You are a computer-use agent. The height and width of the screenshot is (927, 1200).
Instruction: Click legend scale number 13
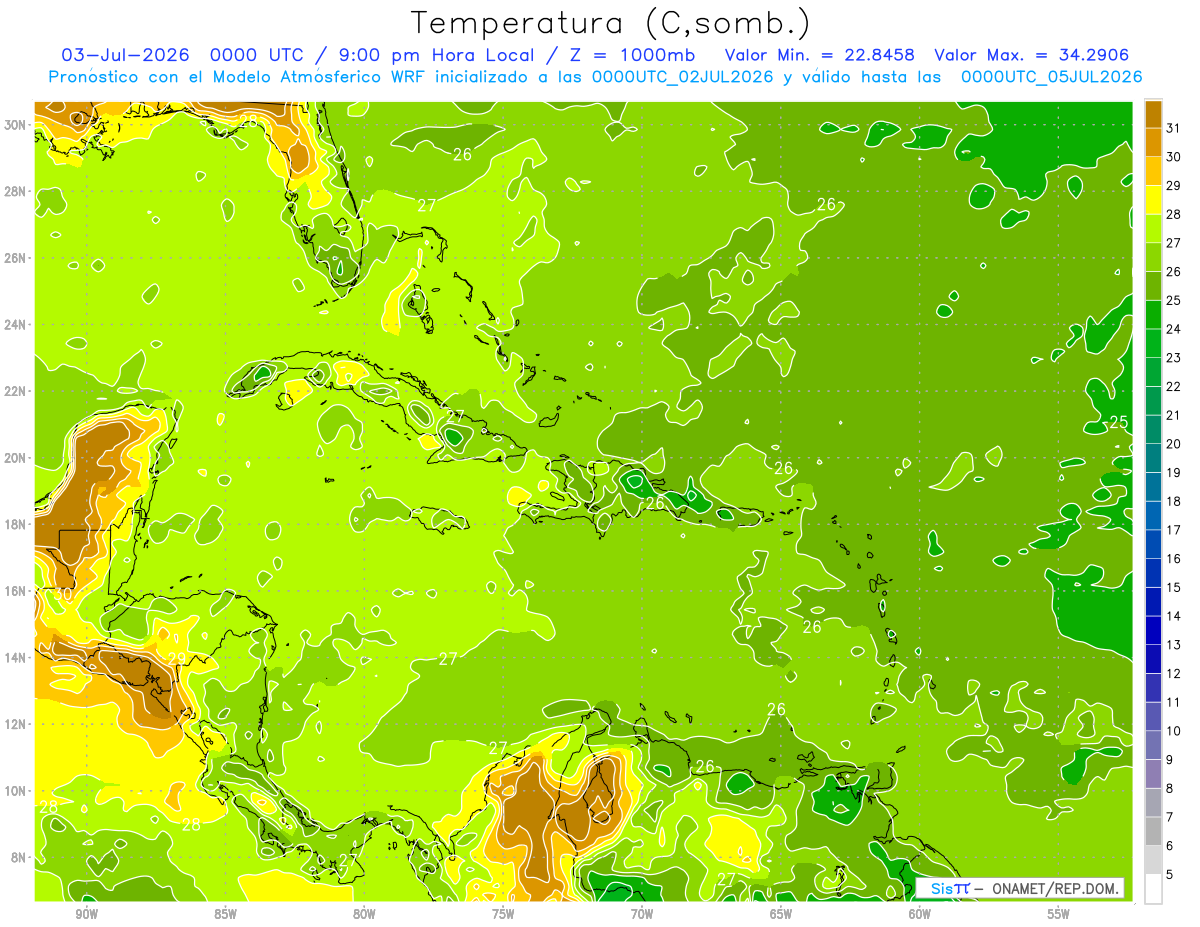(x=1174, y=644)
